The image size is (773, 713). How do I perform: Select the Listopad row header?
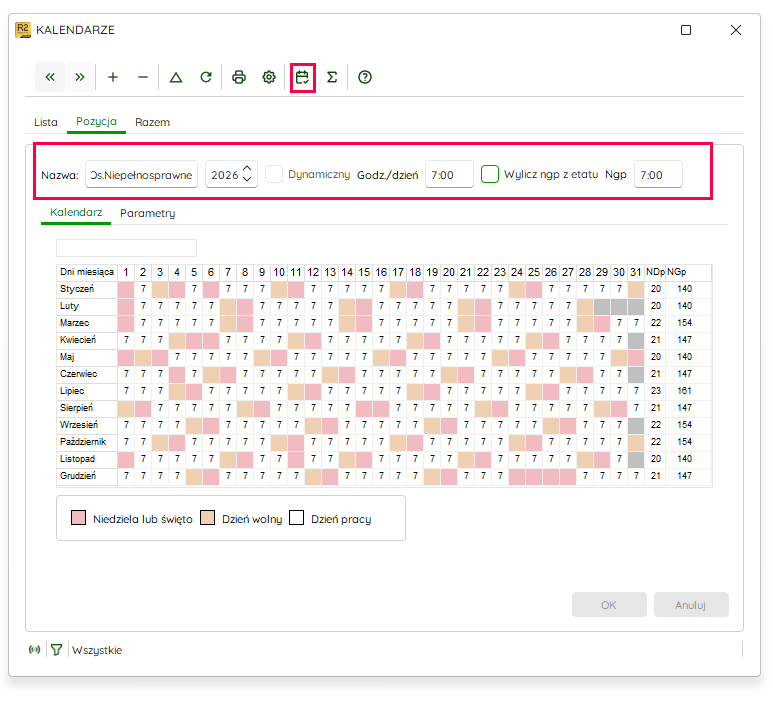[87, 459]
